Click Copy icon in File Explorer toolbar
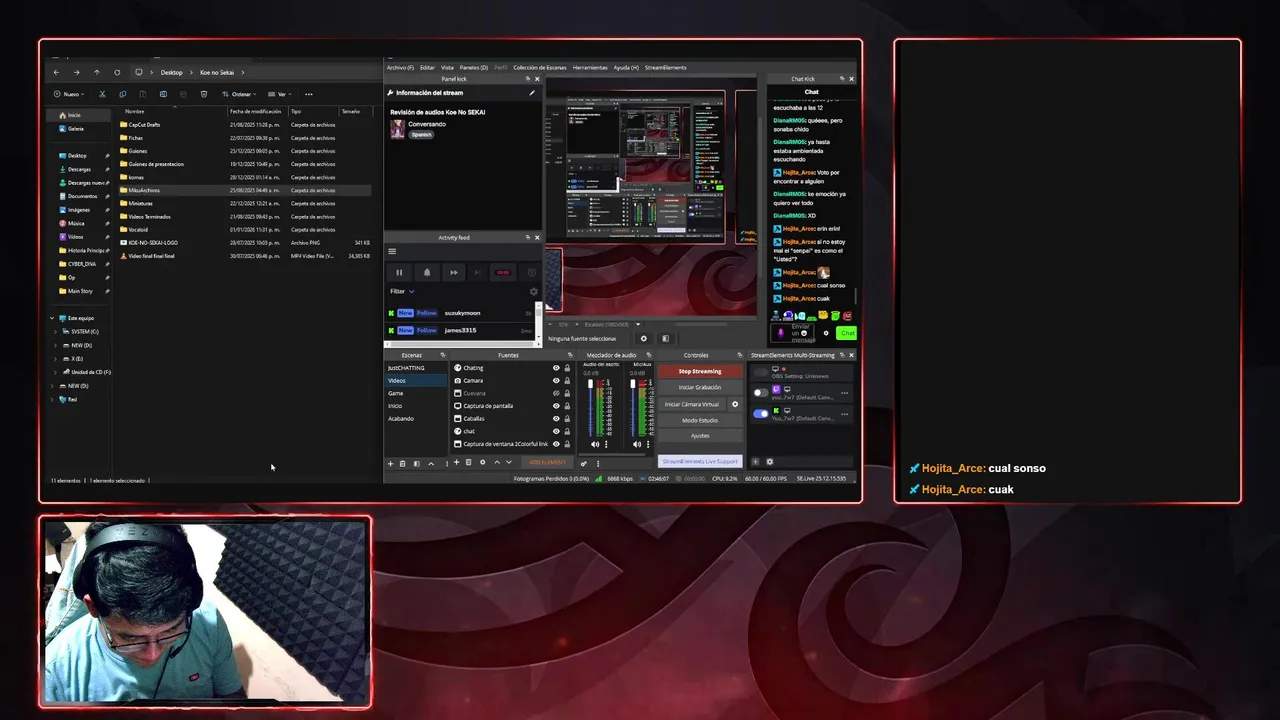This screenshot has width=1280, height=720. (123, 94)
